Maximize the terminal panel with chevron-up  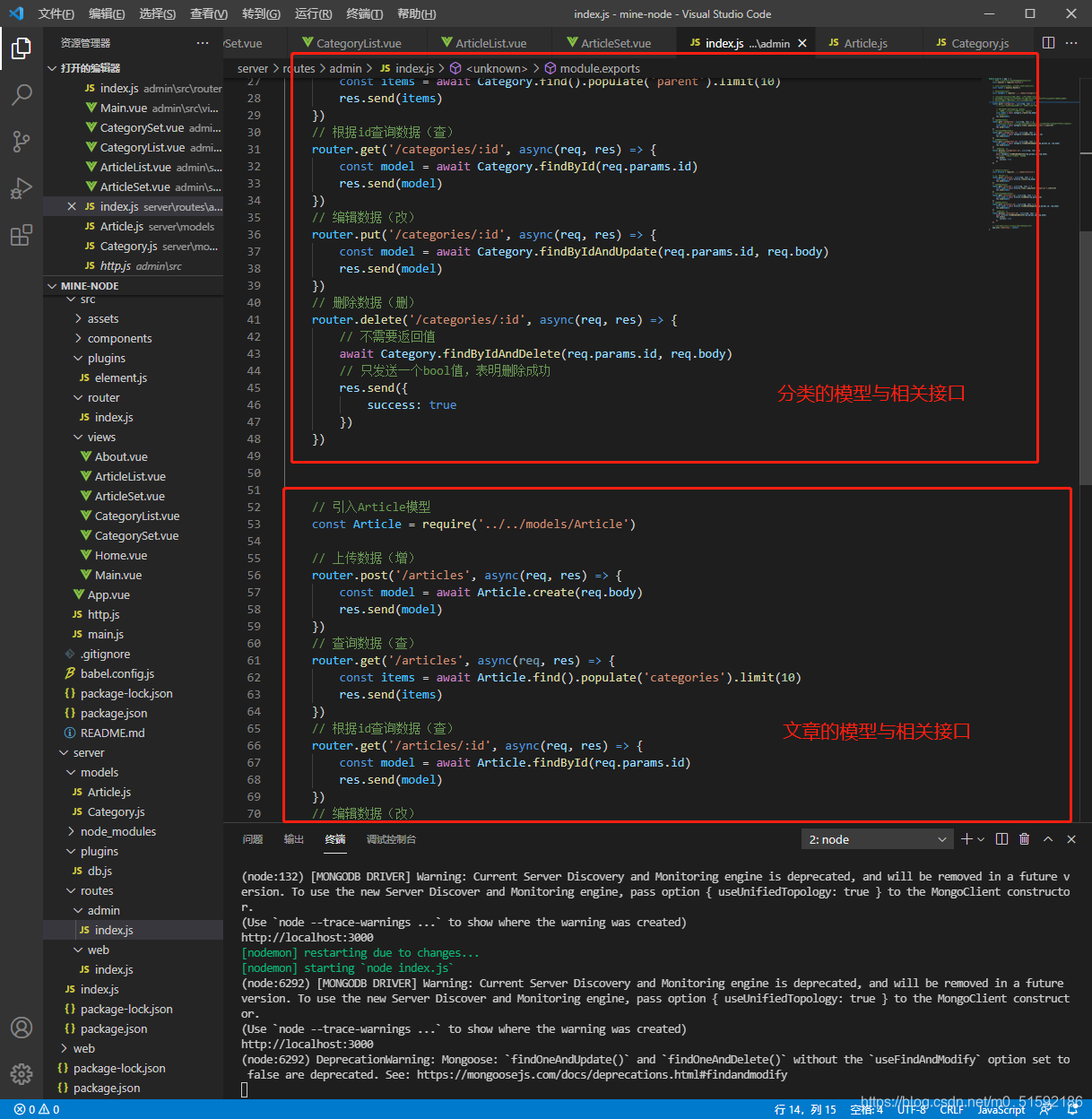[1048, 839]
